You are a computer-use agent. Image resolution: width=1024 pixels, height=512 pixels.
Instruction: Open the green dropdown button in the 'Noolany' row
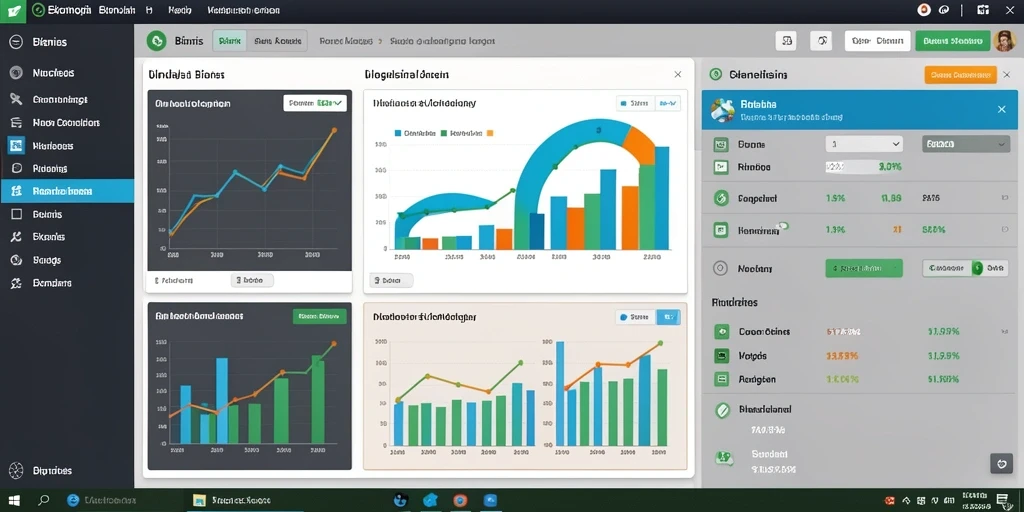click(x=864, y=268)
